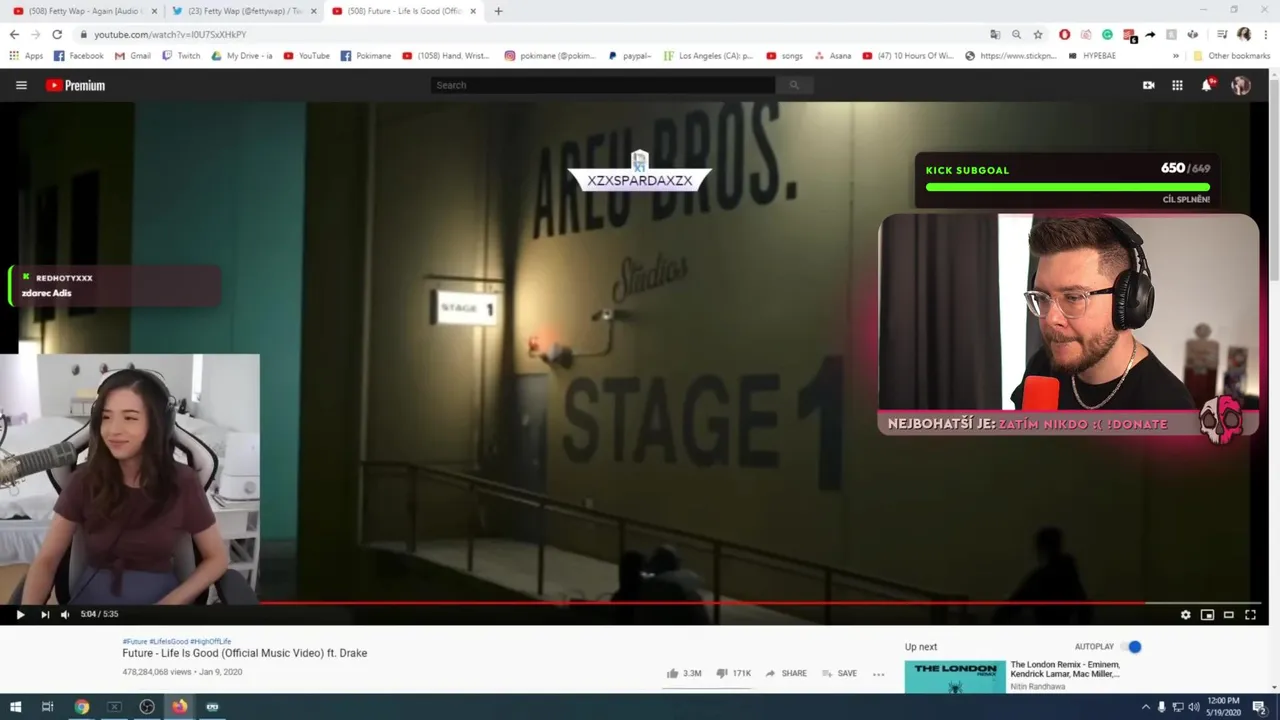
Task: Bookmark this page with star icon
Action: pyautogui.click(x=1038, y=34)
